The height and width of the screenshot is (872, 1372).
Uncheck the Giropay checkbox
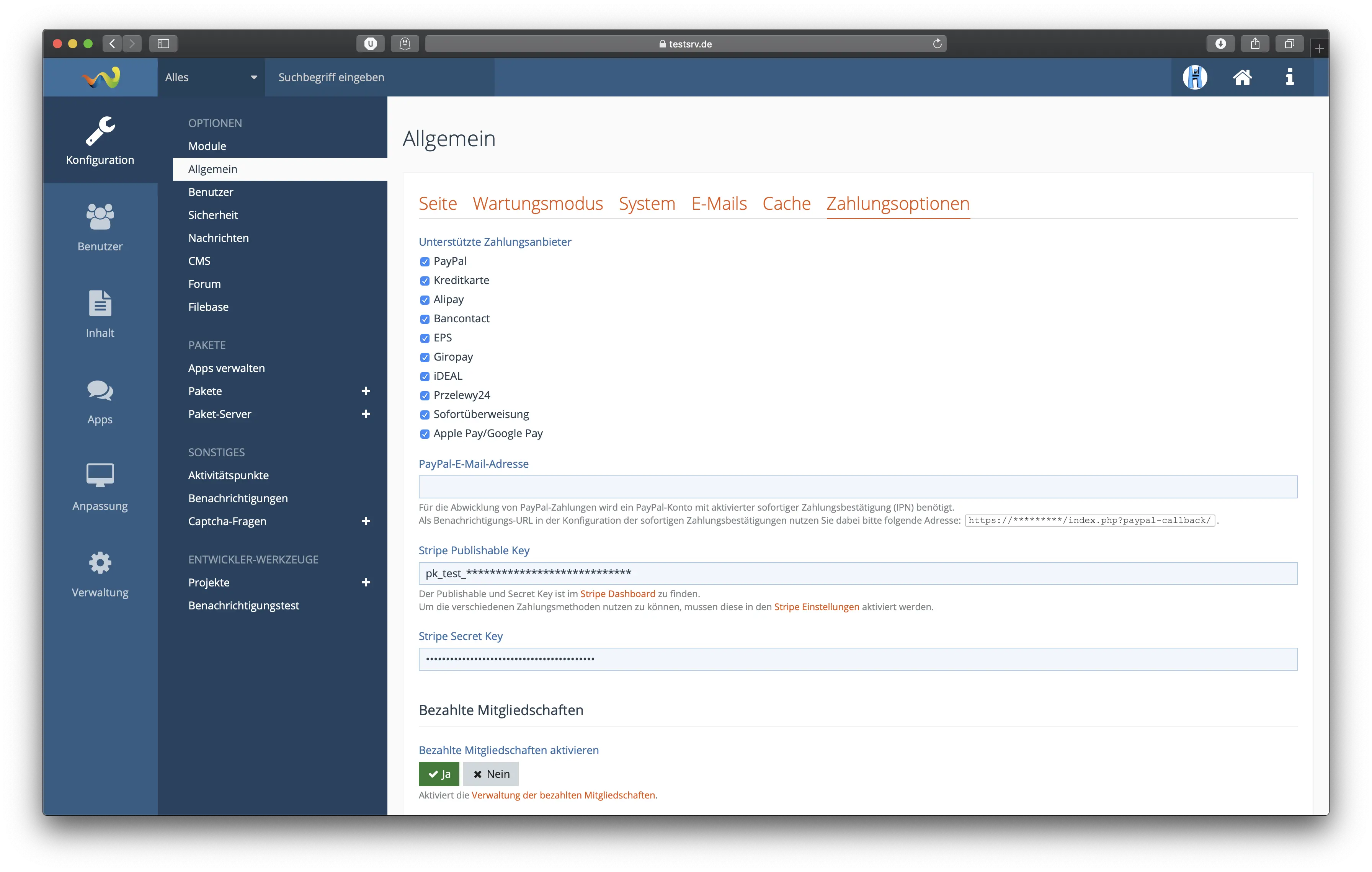pyautogui.click(x=425, y=357)
